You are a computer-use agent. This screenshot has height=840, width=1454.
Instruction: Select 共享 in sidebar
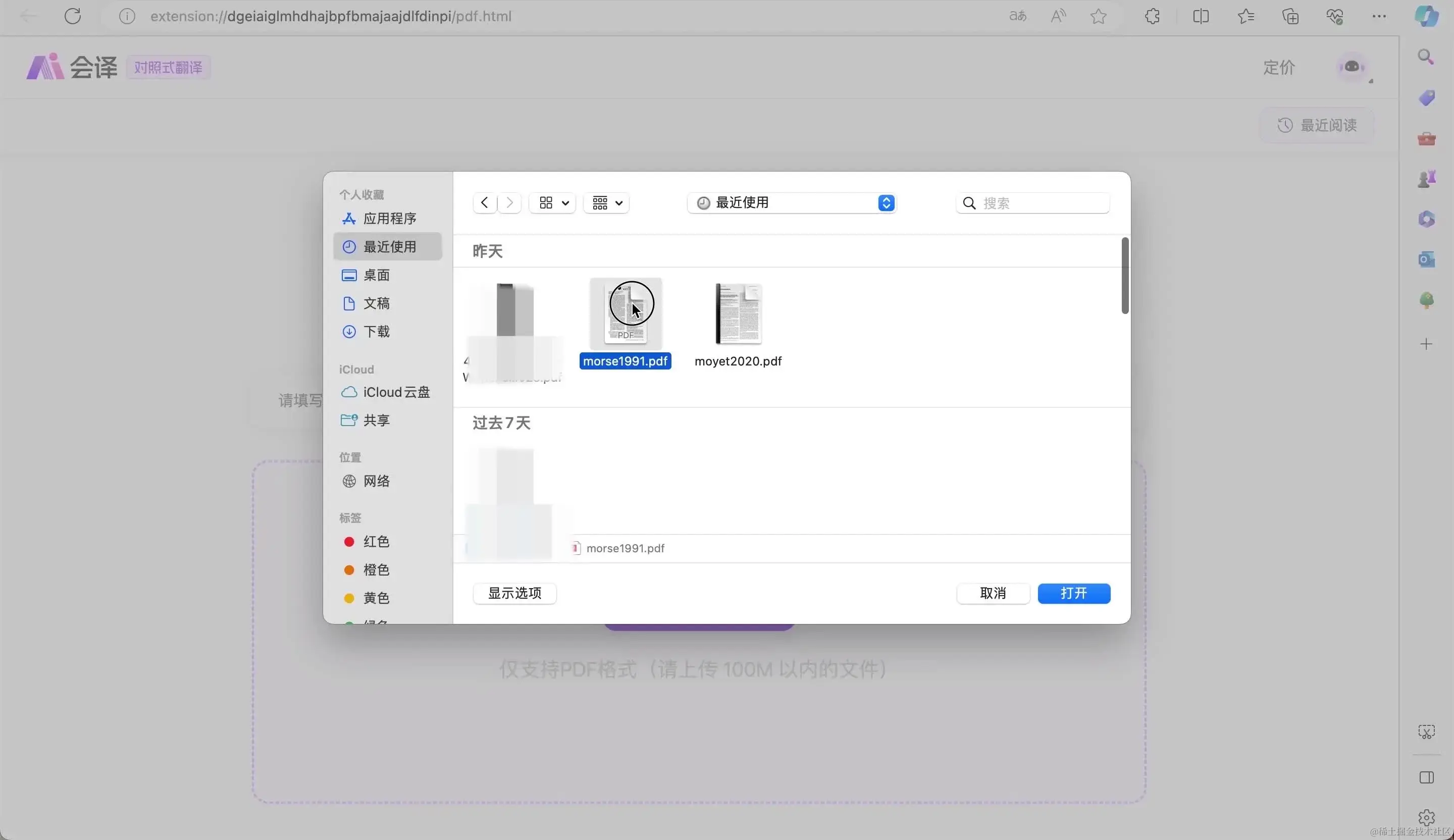[388, 421]
